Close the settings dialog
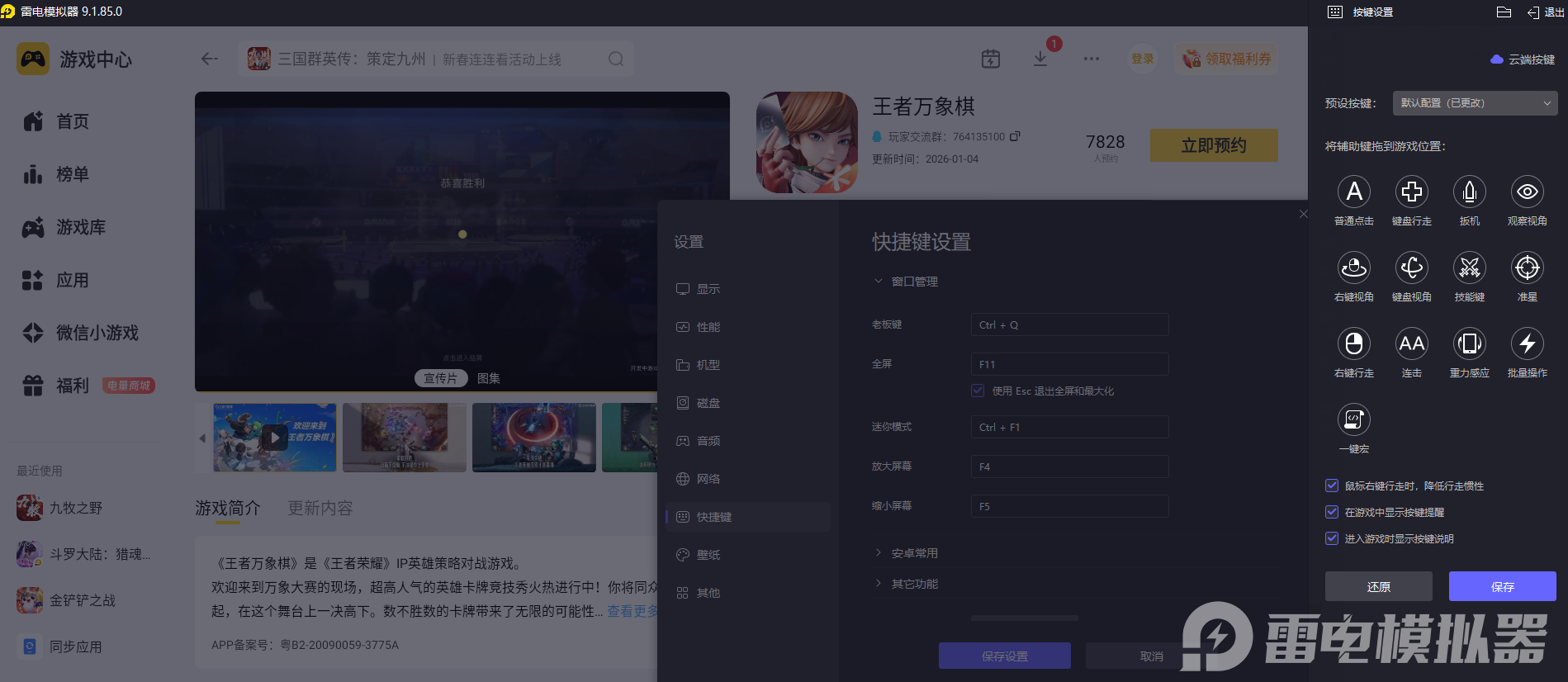 click(1303, 214)
